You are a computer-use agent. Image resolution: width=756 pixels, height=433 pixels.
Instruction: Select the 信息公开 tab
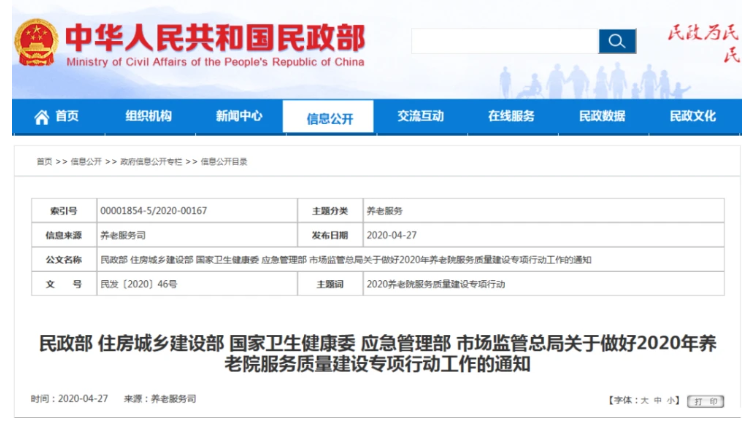(x=330, y=118)
